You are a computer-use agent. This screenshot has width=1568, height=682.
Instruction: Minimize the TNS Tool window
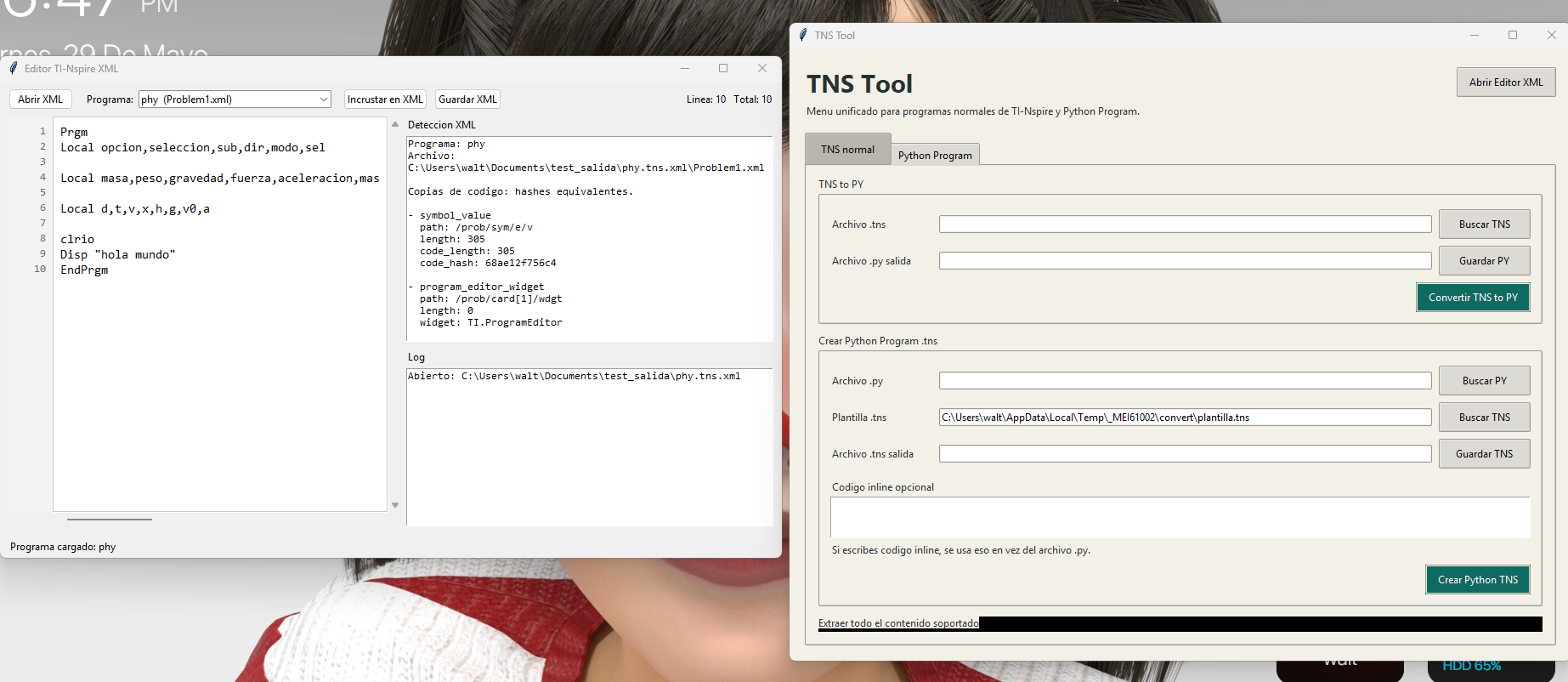point(1475,35)
